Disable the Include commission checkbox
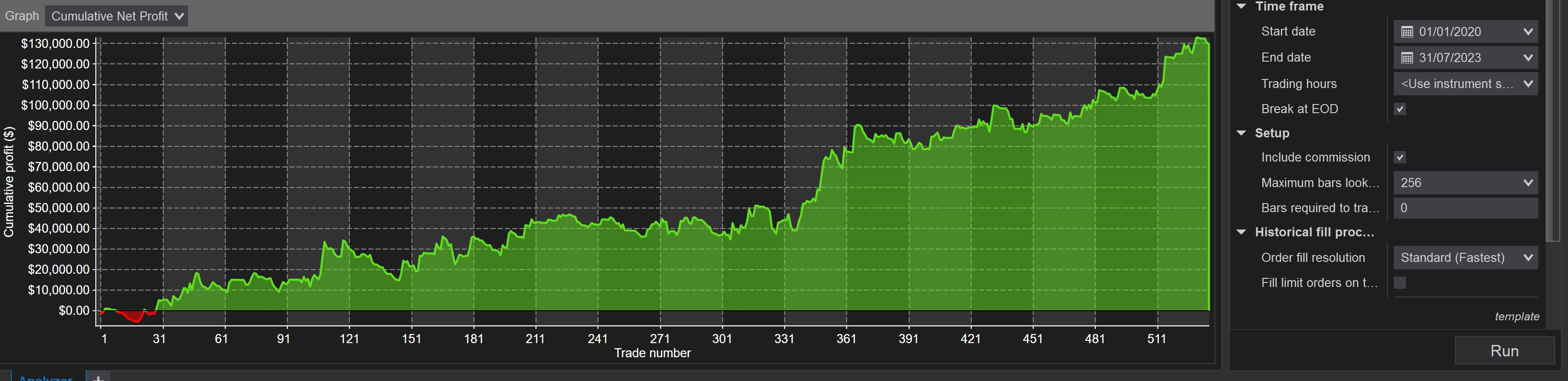The width and height of the screenshot is (1568, 381). [1400, 157]
